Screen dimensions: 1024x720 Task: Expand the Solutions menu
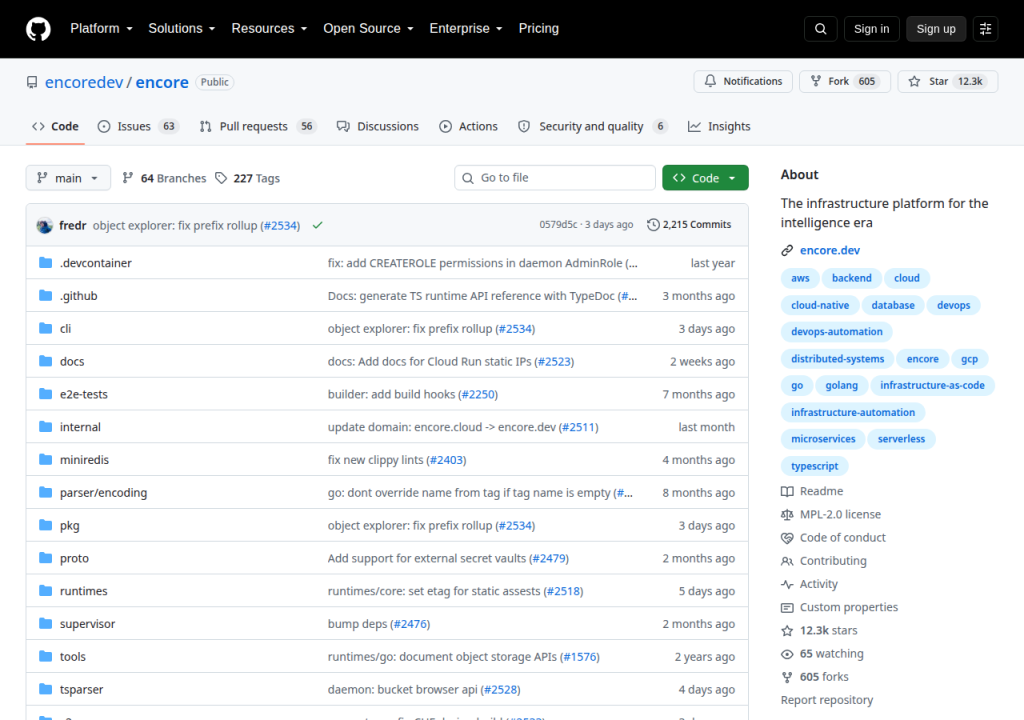[x=182, y=29]
